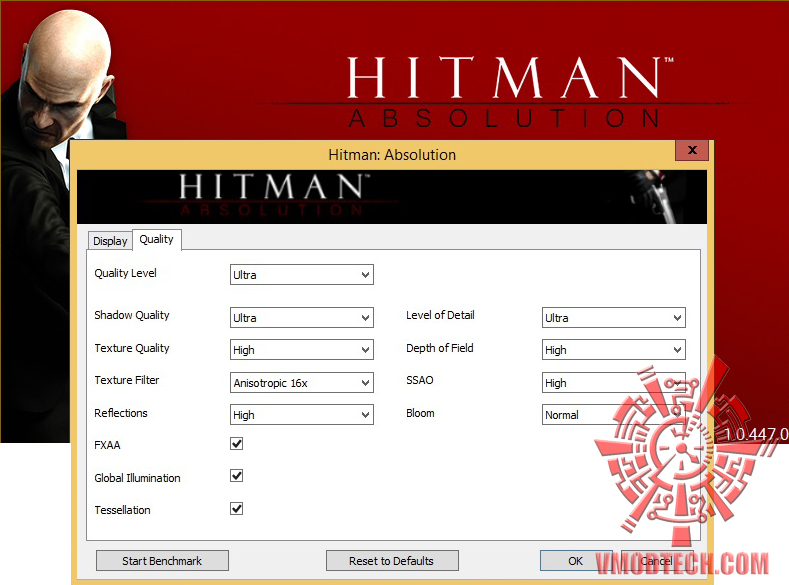Open the Bloom dropdown

(x=614, y=415)
